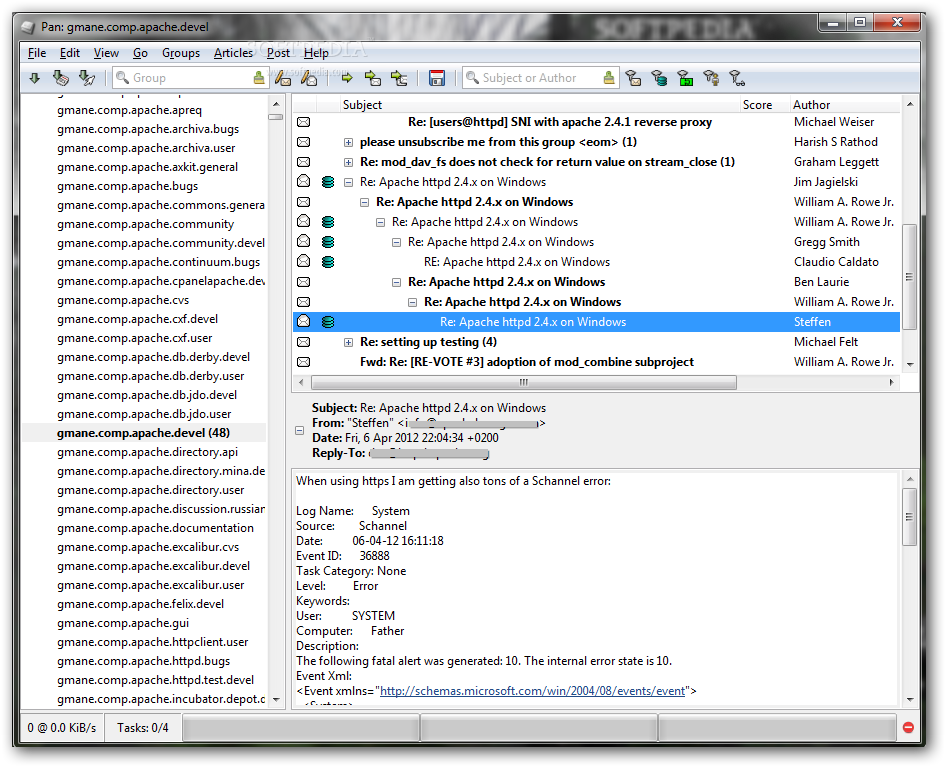Viewport: 946px width, 767px height.
Task: Toggle match only cached articles filter
Action: coord(659,78)
